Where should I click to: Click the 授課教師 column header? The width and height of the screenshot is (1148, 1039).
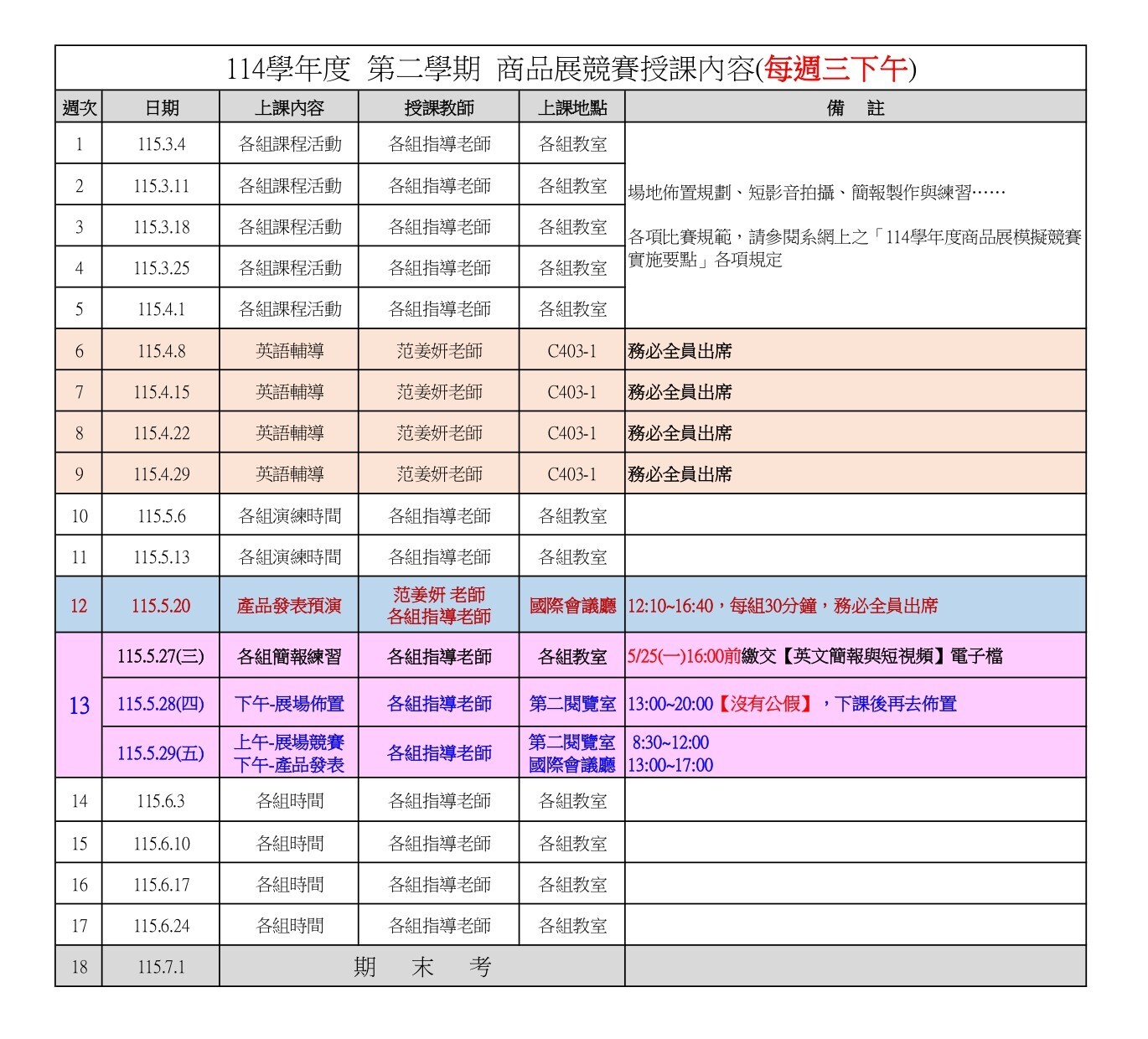click(439, 108)
